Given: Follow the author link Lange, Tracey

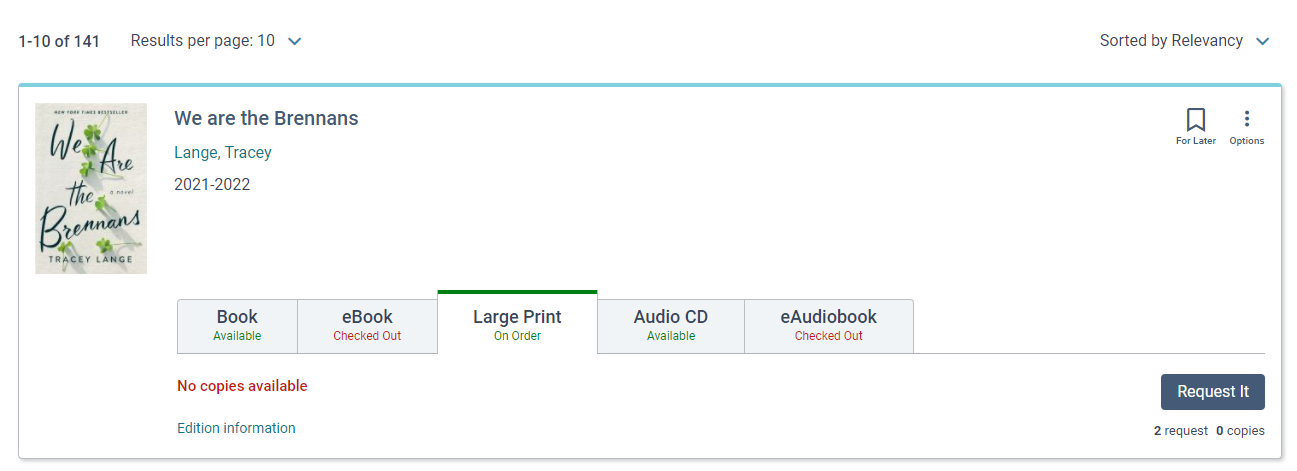Looking at the screenshot, I should click(223, 153).
